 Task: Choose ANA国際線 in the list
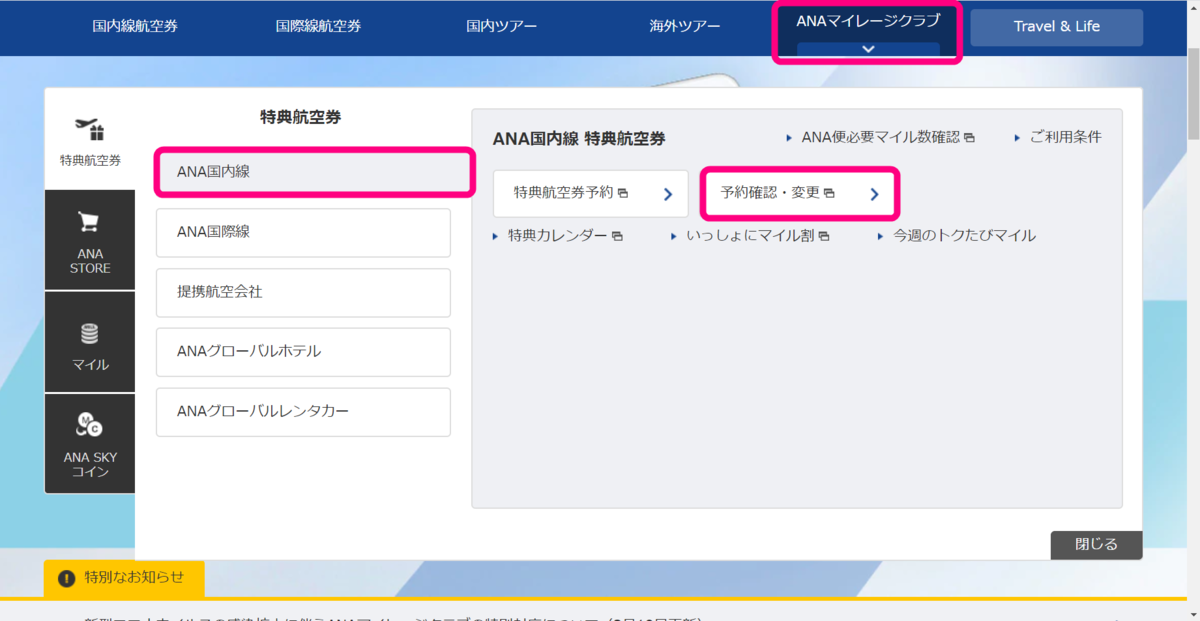pos(303,232)
